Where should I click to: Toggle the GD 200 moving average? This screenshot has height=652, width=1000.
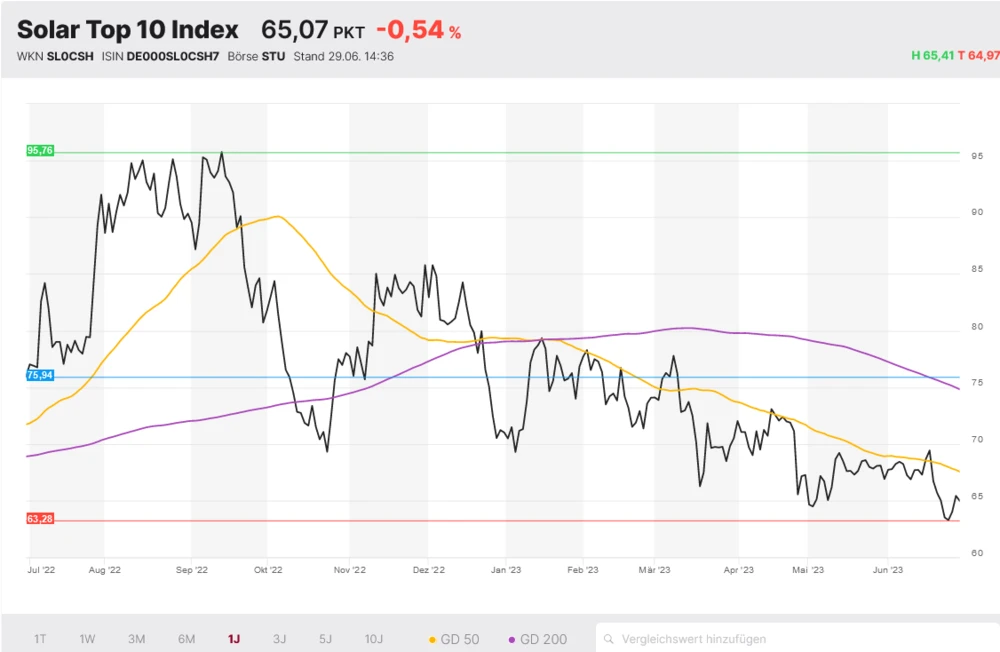click(x=538, y=638)
